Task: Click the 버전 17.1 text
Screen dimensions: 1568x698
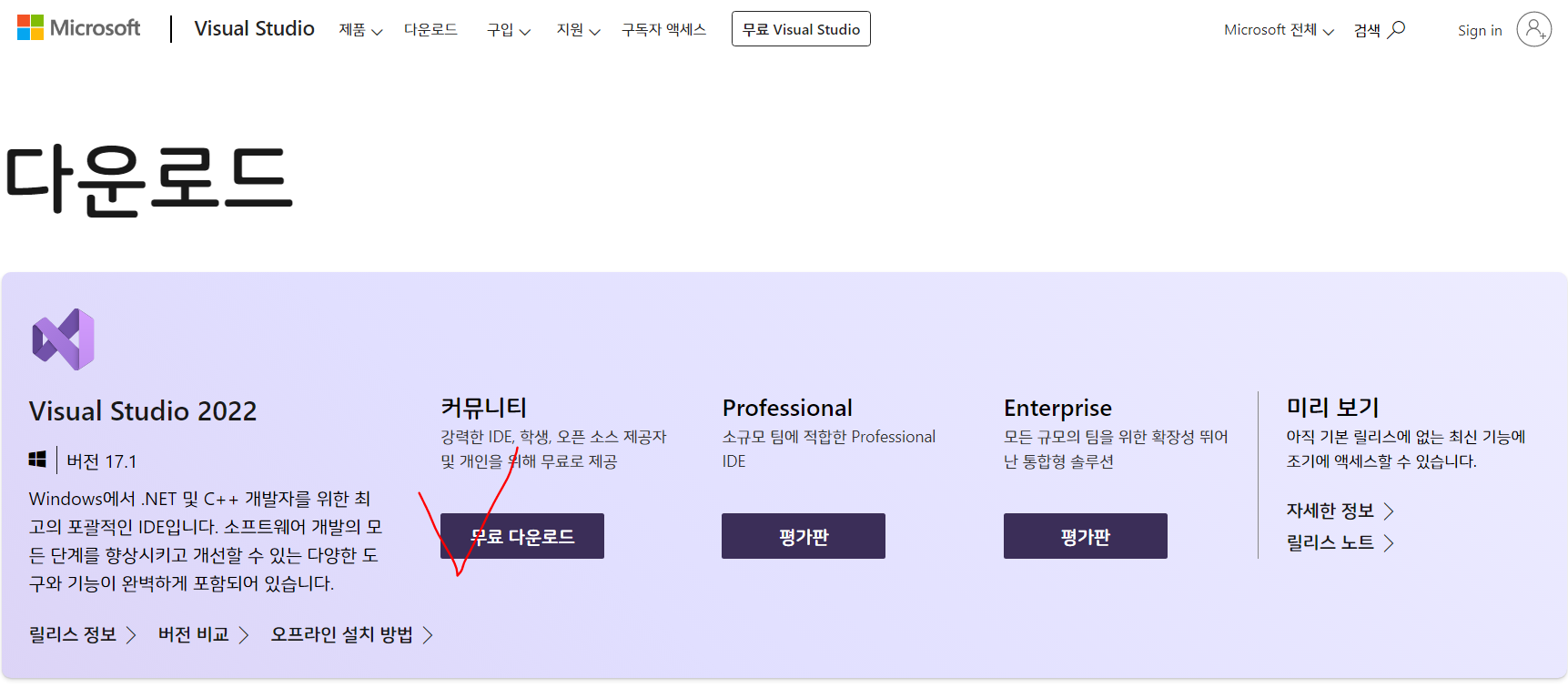Action: click(102, 461)
